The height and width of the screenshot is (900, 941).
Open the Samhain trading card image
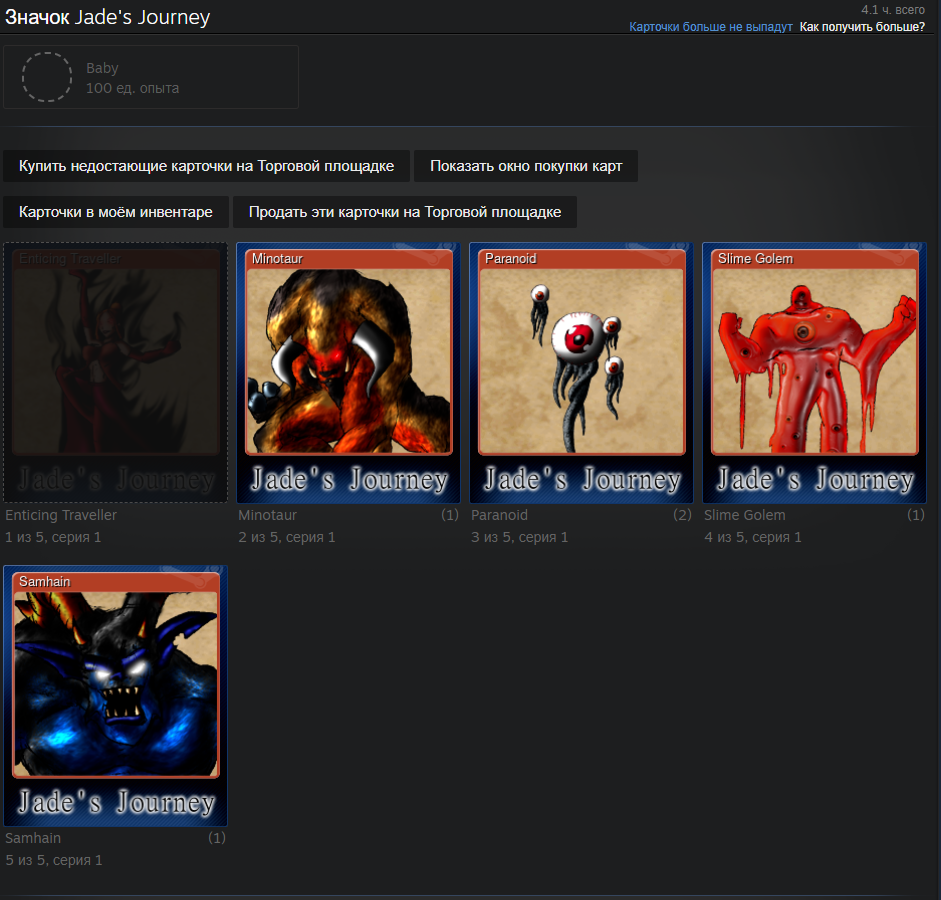click(x=115, y=696)
